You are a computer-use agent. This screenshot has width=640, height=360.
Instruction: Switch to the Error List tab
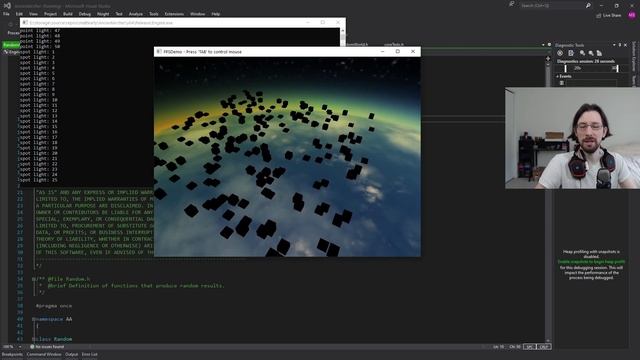(x=89, y=354)
